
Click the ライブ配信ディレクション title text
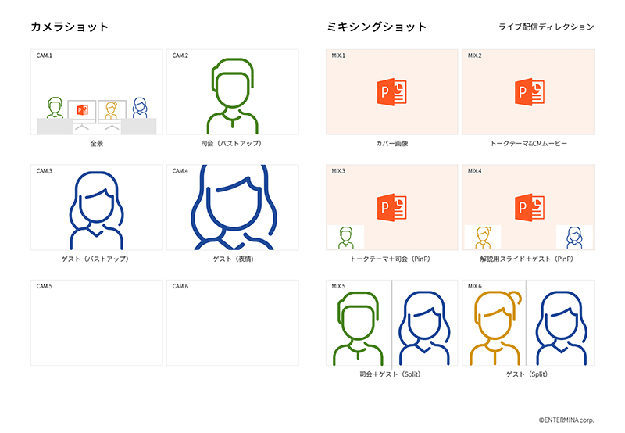click(x=545, y=27)
